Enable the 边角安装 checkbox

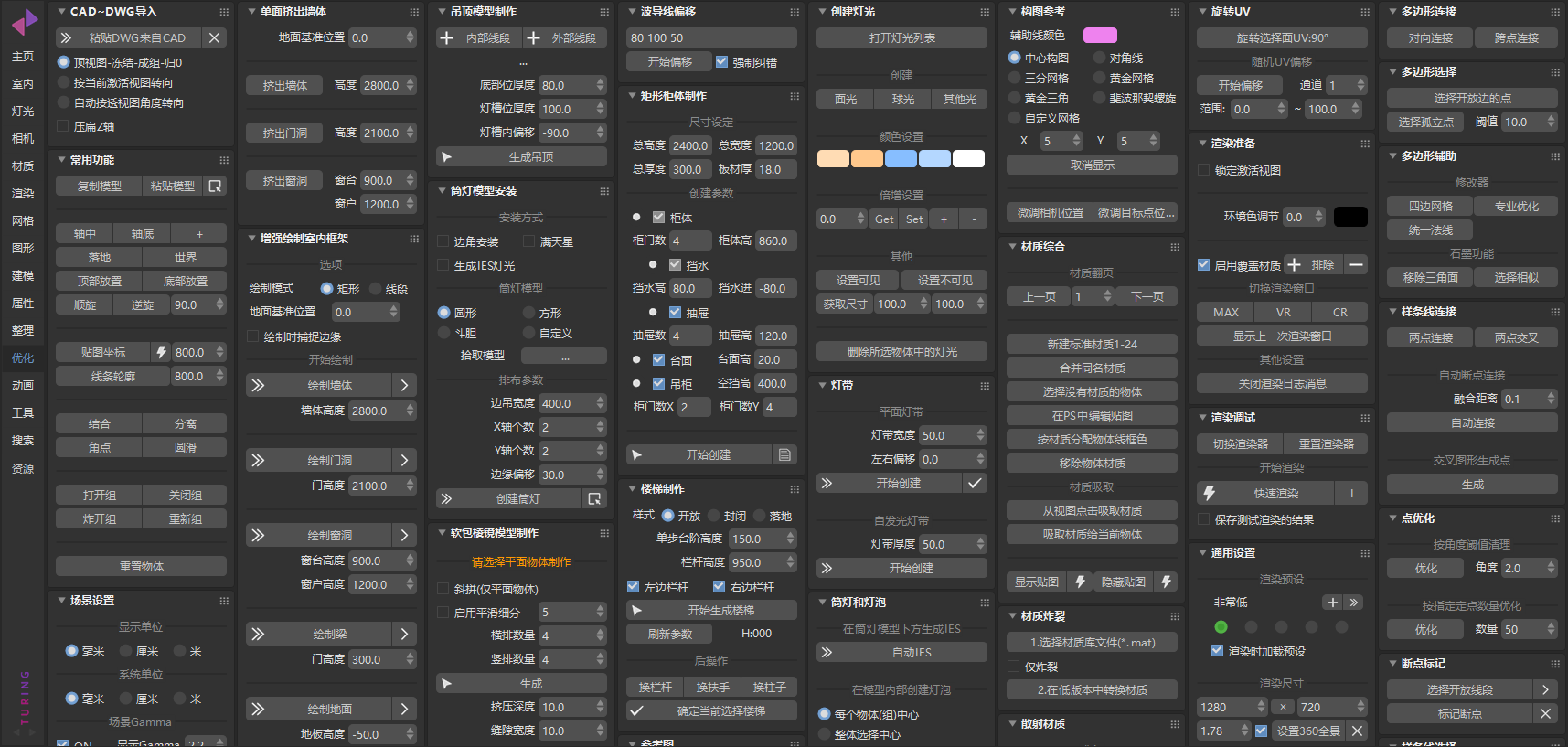click(443, 241)
